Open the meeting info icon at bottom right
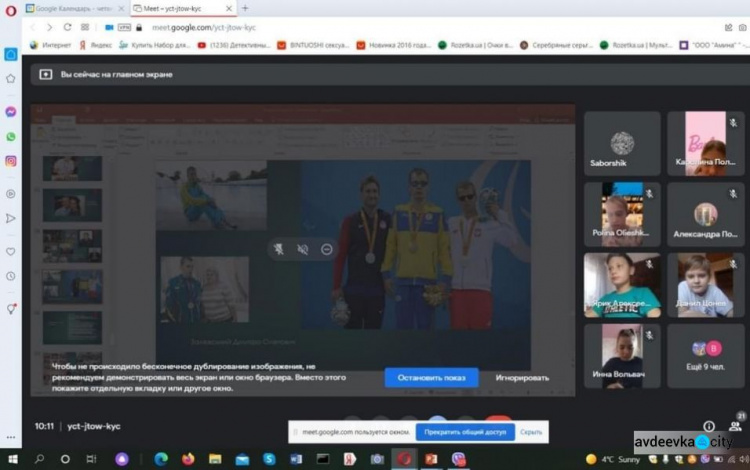The width and height of the screenshot is (750, 470). click(x=708, y=426)
